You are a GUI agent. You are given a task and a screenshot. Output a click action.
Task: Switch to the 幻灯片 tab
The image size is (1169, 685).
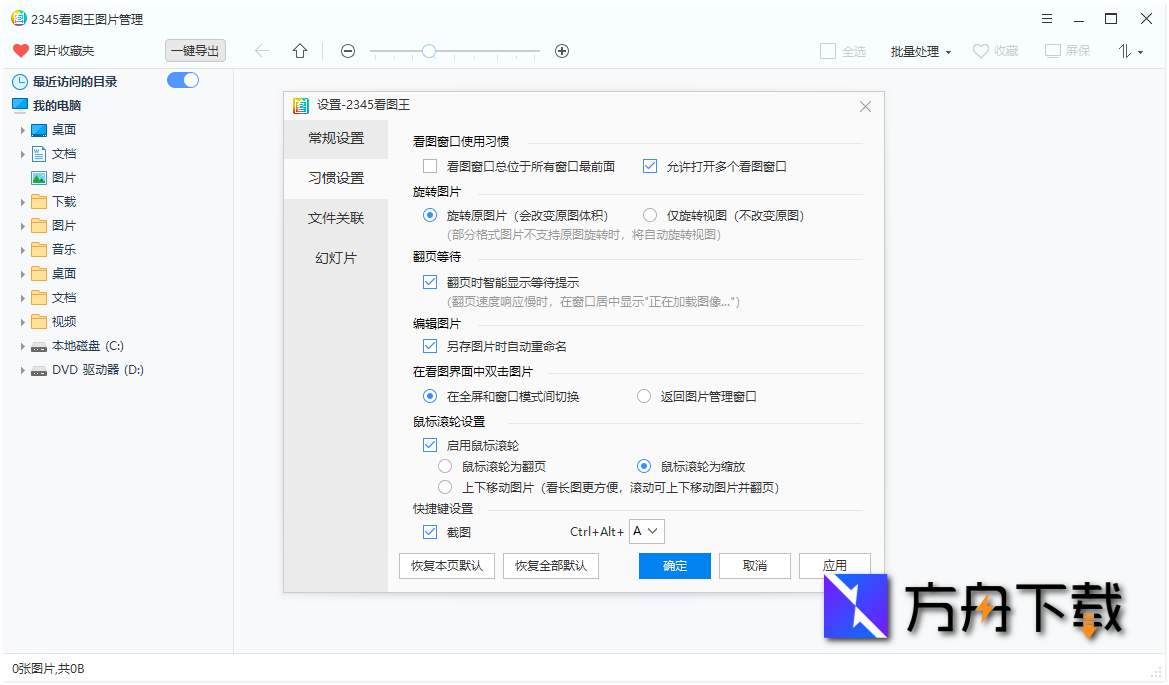pos(337,257)
